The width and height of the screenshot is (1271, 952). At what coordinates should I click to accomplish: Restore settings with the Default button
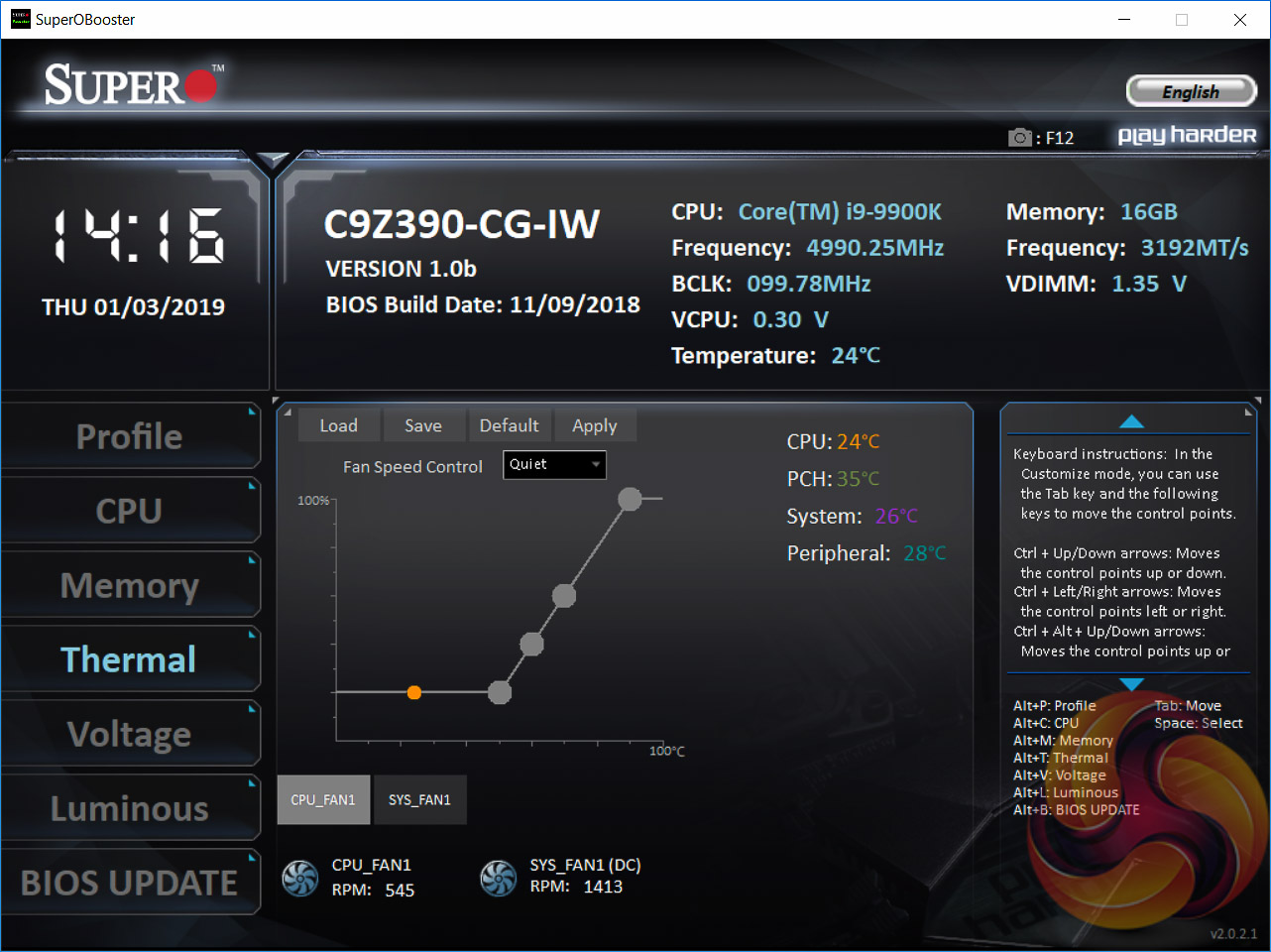(x=510, y=425)
